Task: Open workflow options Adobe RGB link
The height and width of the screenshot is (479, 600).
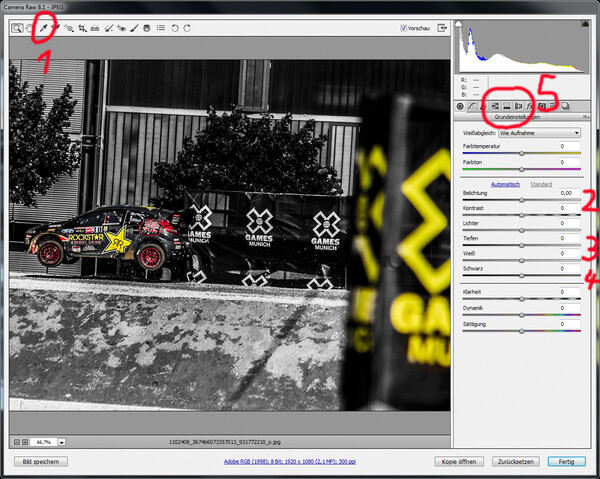Action: click(290, 462)
